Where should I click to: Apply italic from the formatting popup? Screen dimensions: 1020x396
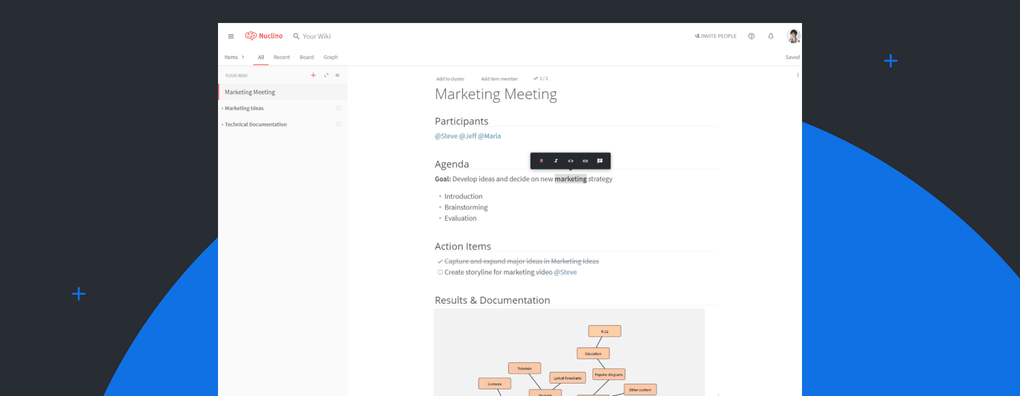pyautogui.click(x=556, y=161)
